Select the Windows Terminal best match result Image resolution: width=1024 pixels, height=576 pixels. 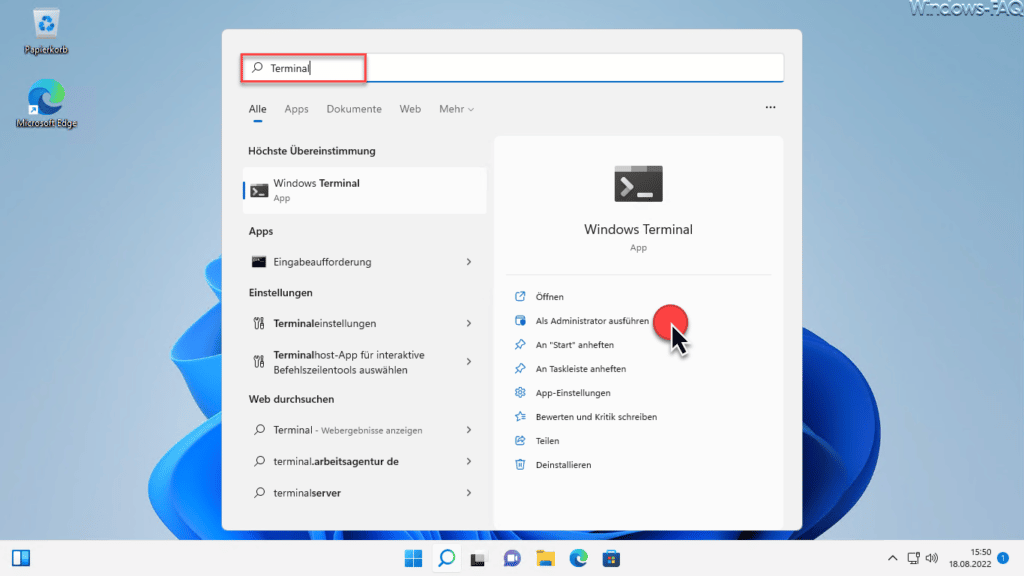(x=364, y=190)
